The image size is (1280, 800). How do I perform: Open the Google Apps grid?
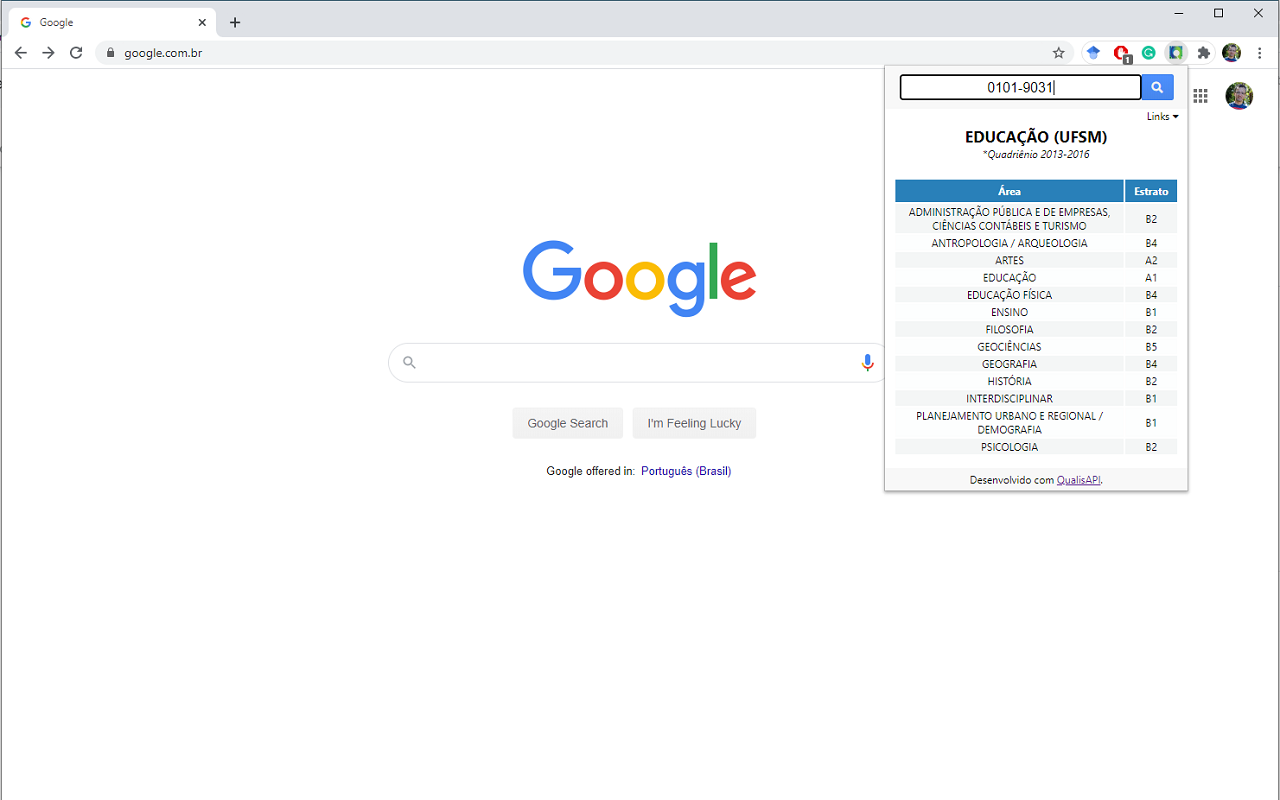[x=1200, y=96]
